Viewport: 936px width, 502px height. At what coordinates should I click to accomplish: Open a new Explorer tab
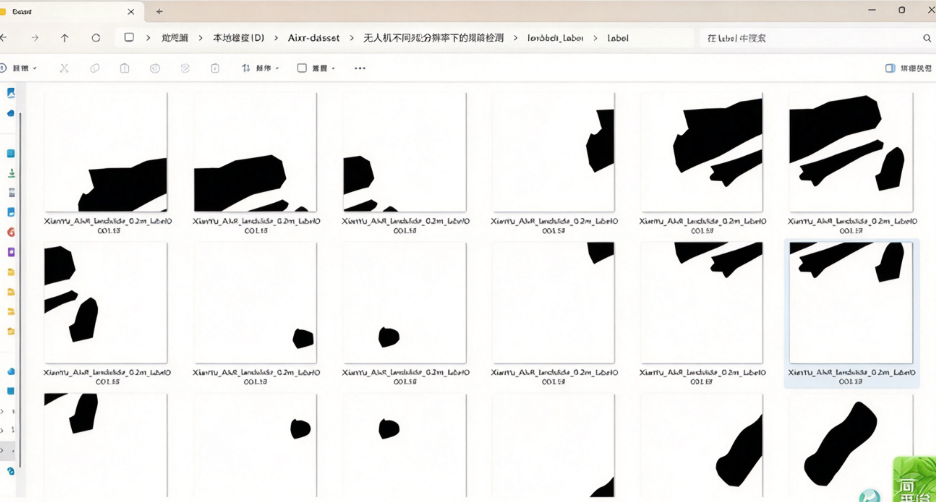tap(159, 11)
